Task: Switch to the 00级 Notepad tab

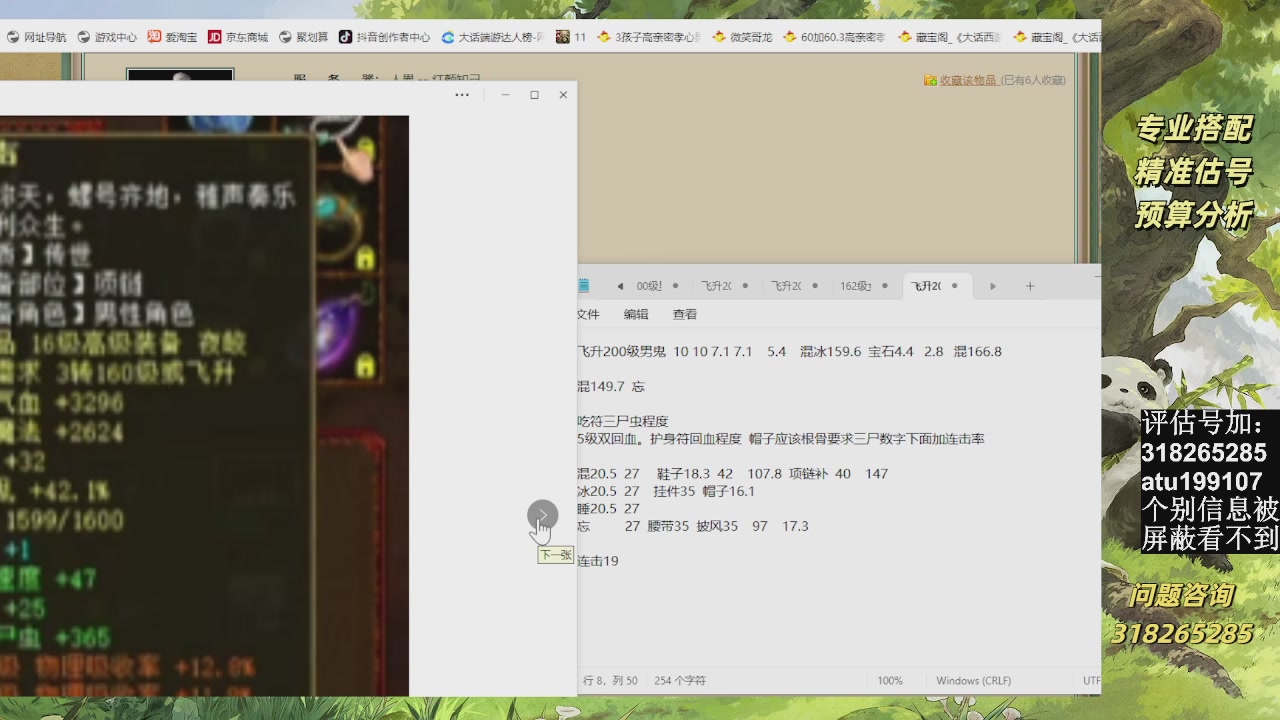Action: (x=649, y=286)
